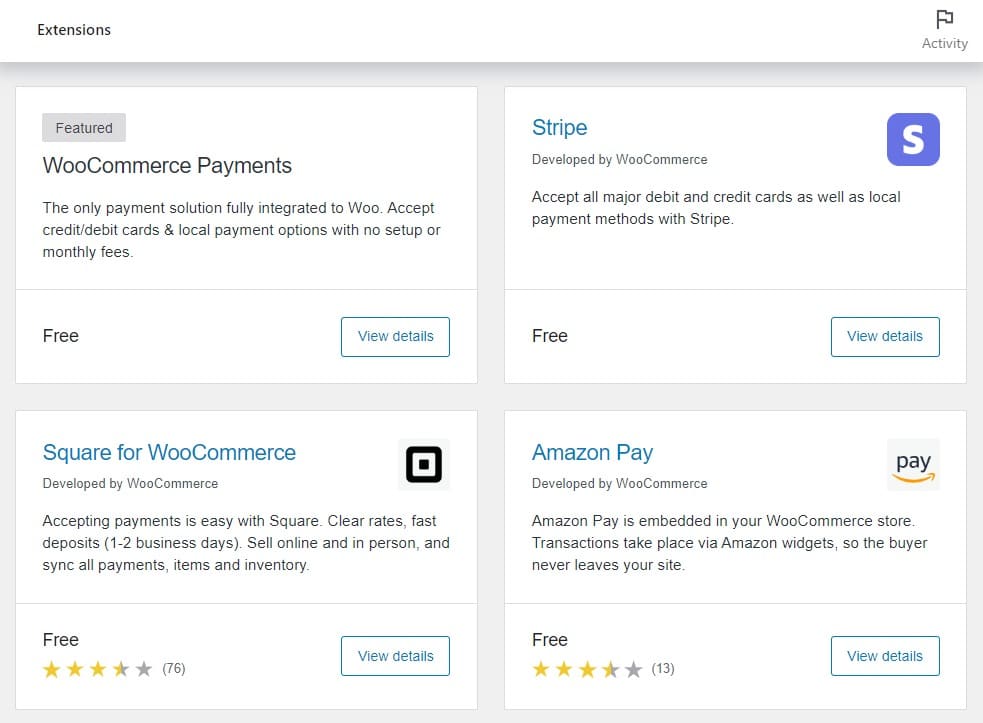This screenshot has height=723, width=983.
Task: Click the Featured badge on WooCommerce Payments
Action: click(83, 127)
